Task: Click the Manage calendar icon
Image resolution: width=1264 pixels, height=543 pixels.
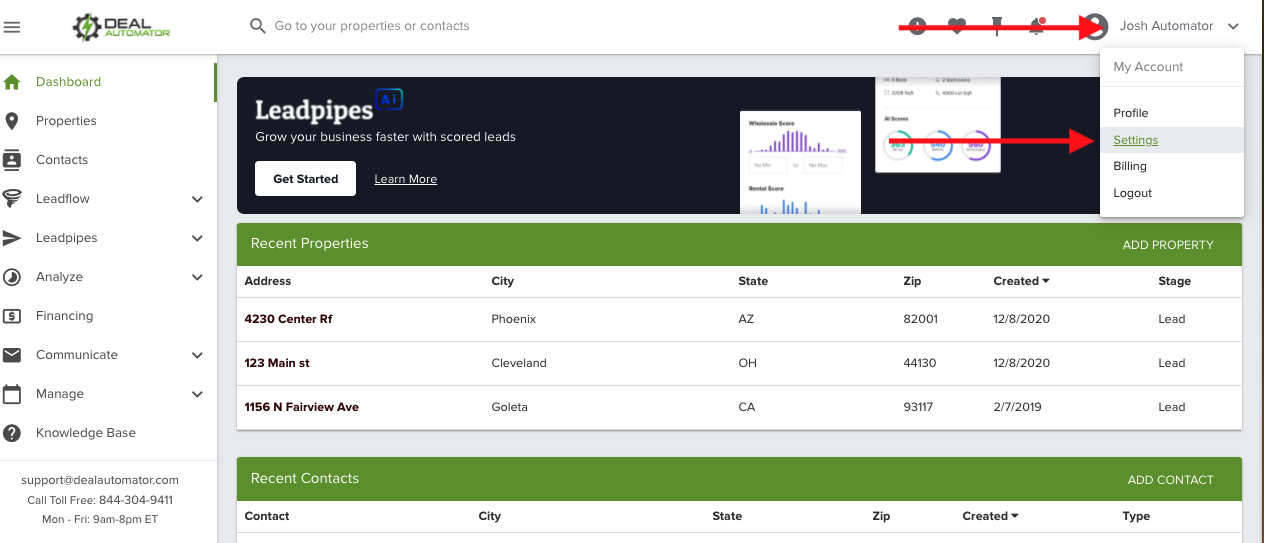Action: coord(12,394)
